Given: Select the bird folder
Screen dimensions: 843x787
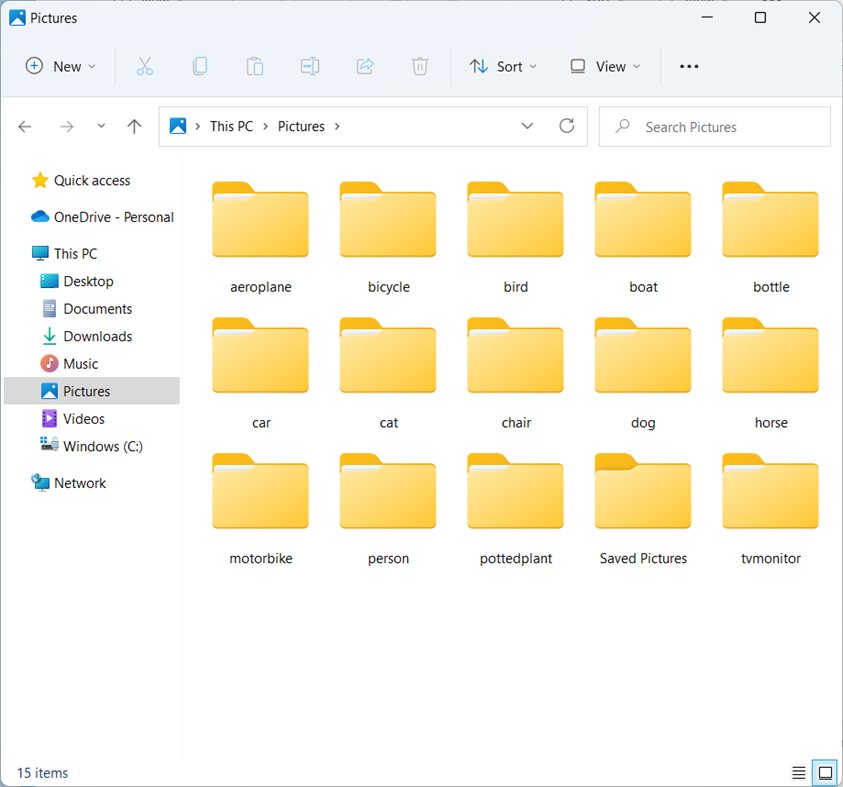Looking at the screenshot, I should (x=516, y=238).
